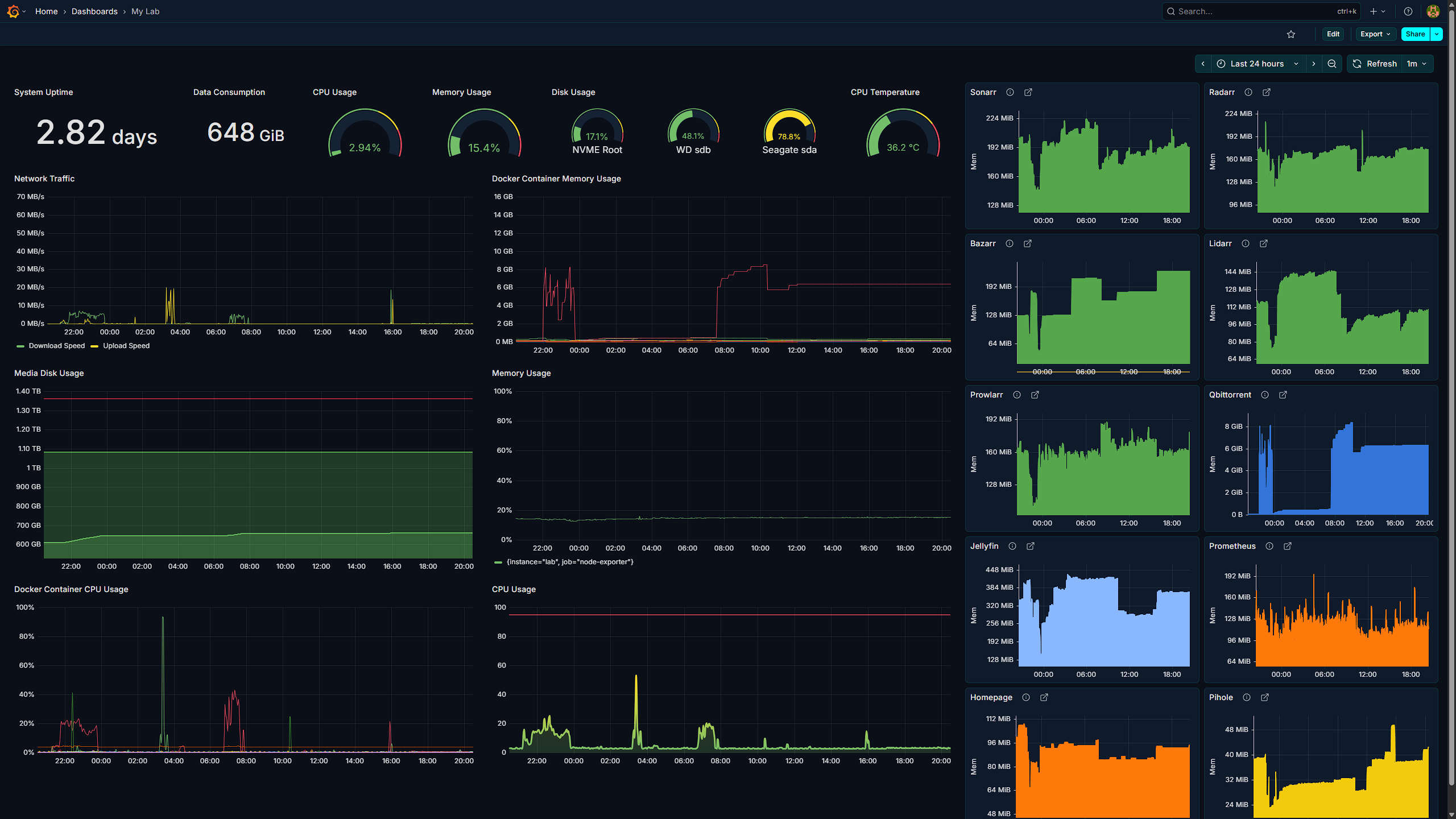Click the zoom out time range icon
Screen dimensions: 1456x819
tap(1332, 64)
